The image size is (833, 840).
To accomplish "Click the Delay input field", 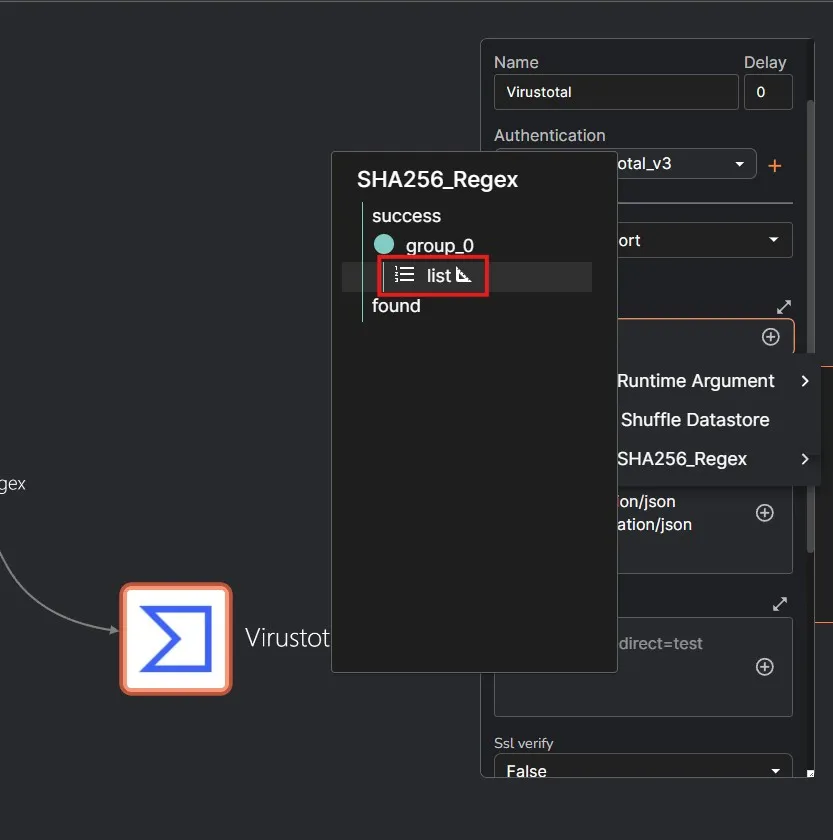I will 767,92.
